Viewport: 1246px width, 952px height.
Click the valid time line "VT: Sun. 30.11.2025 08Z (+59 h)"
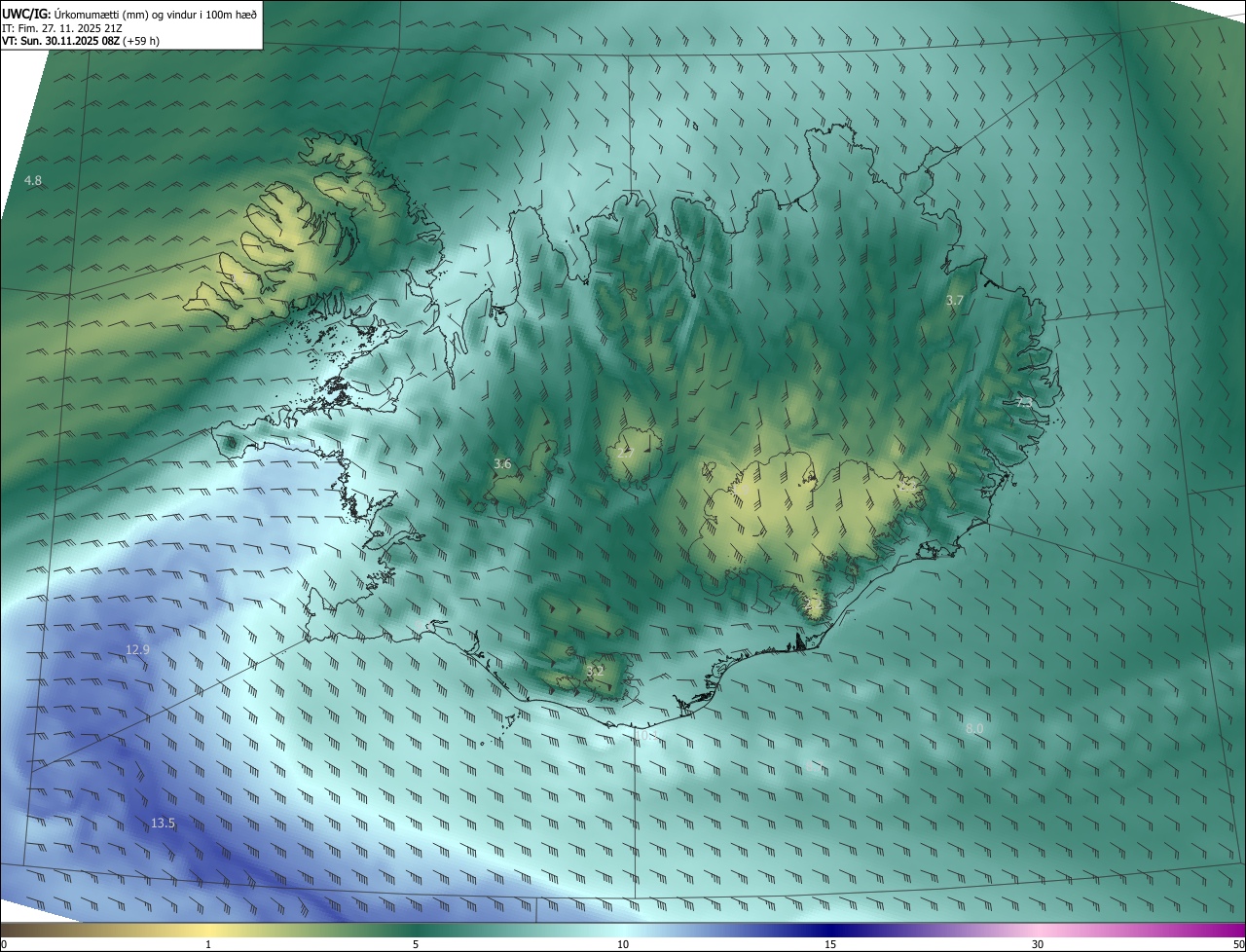[81, 41]
